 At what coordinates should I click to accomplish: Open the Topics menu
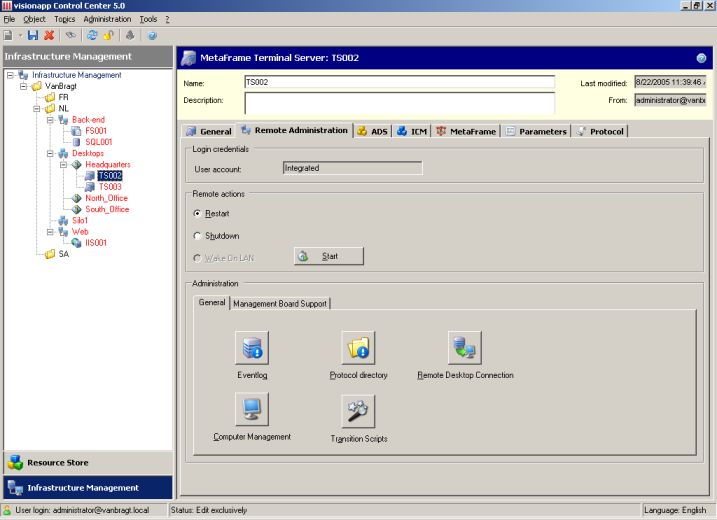[64, 19]
